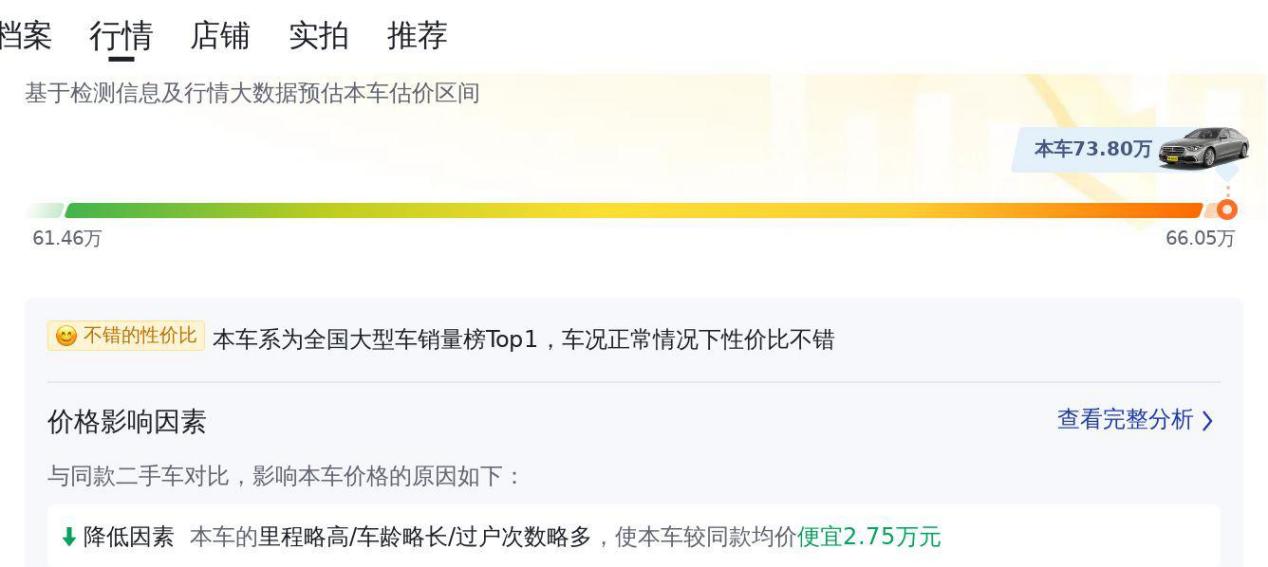The width and height of the screenshot is (1268, 567).
Task: Click the orange circle marker on price bar
Action: 1227,209
